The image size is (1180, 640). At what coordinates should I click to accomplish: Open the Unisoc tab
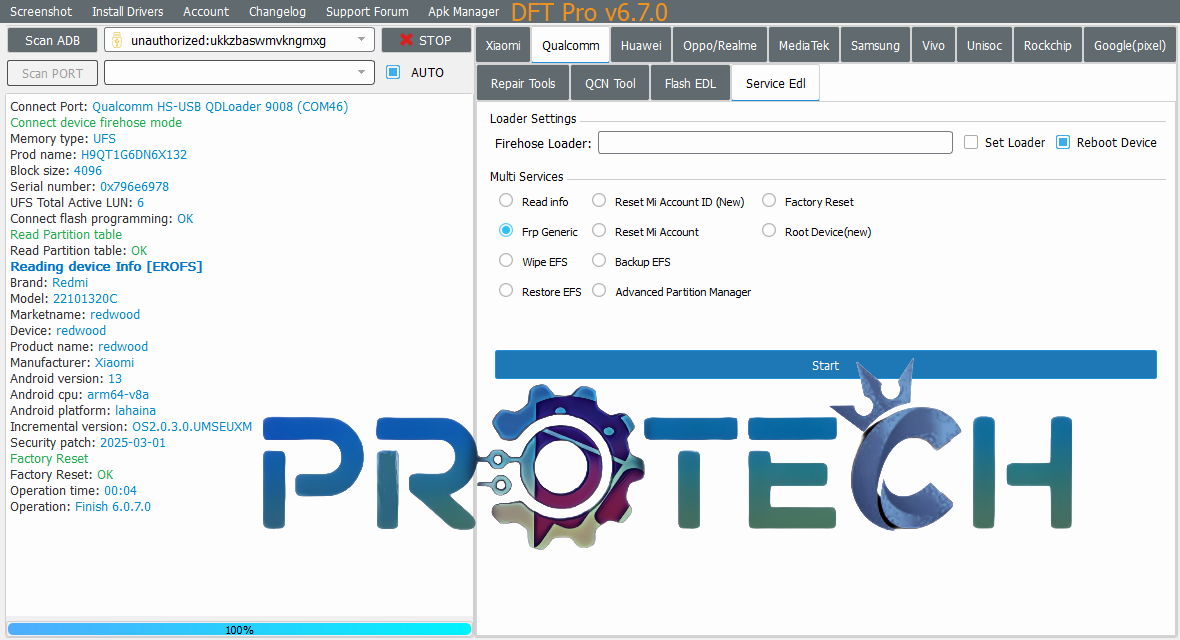point(984,45)
